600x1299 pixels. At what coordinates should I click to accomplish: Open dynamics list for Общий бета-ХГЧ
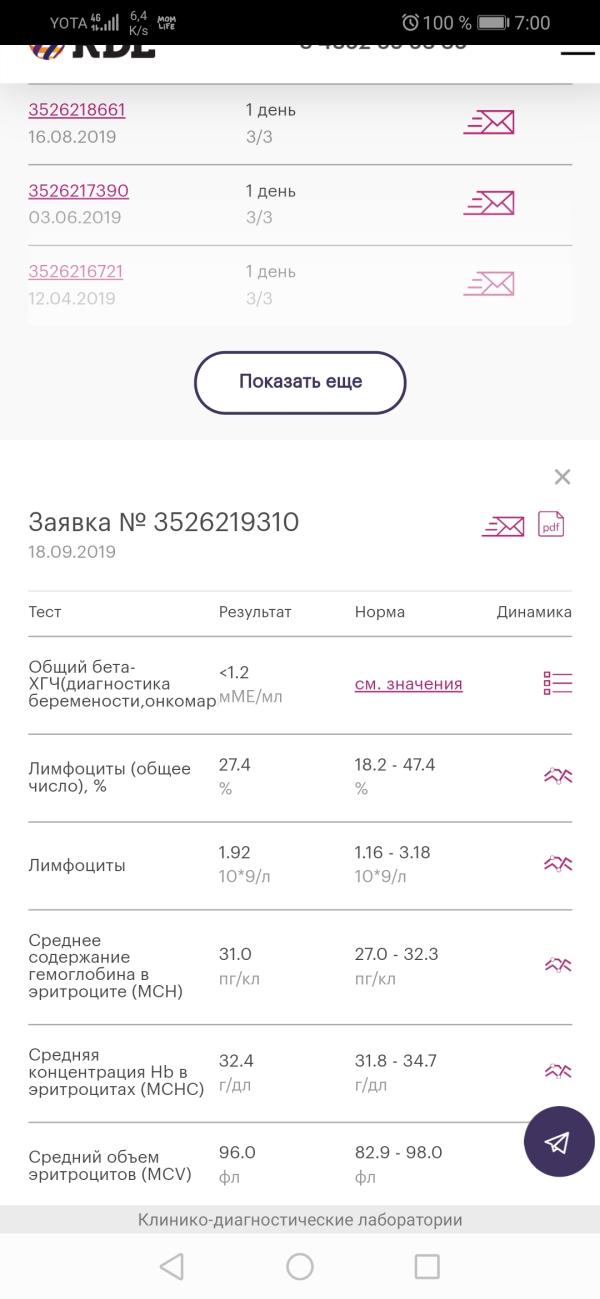(x=558, y=684)
